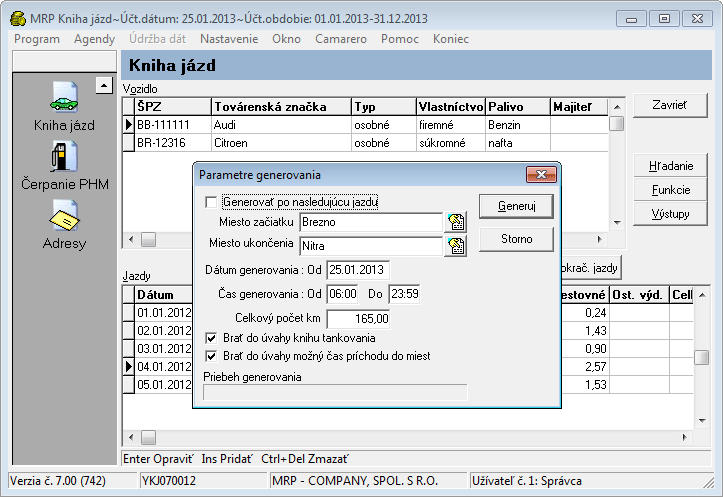Open the Čerpanie PHM fuel pump icon
Viewport: 723px width, 497px height.
[x=64, y=157]
